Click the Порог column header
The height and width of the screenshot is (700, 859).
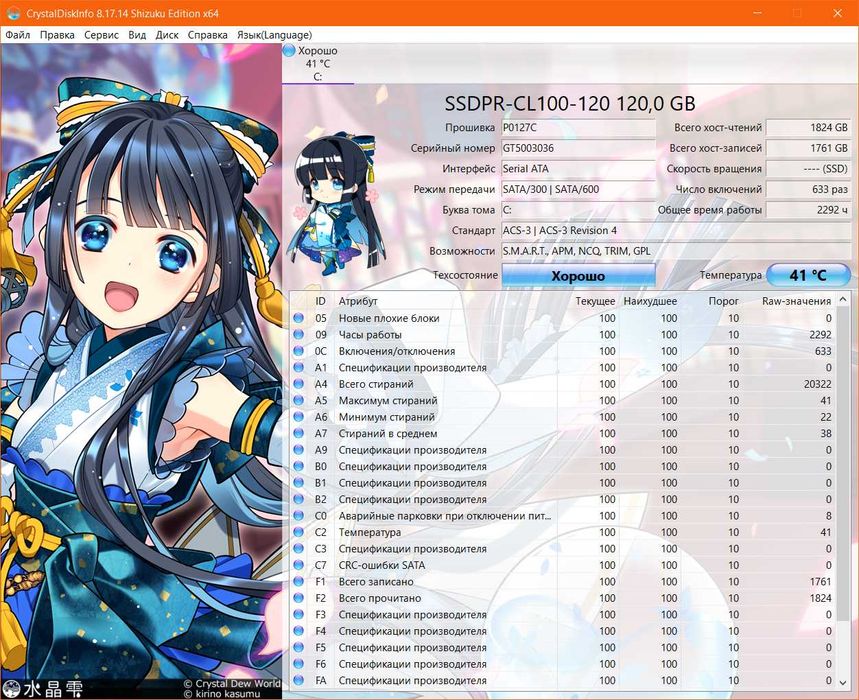click(723, 301)
